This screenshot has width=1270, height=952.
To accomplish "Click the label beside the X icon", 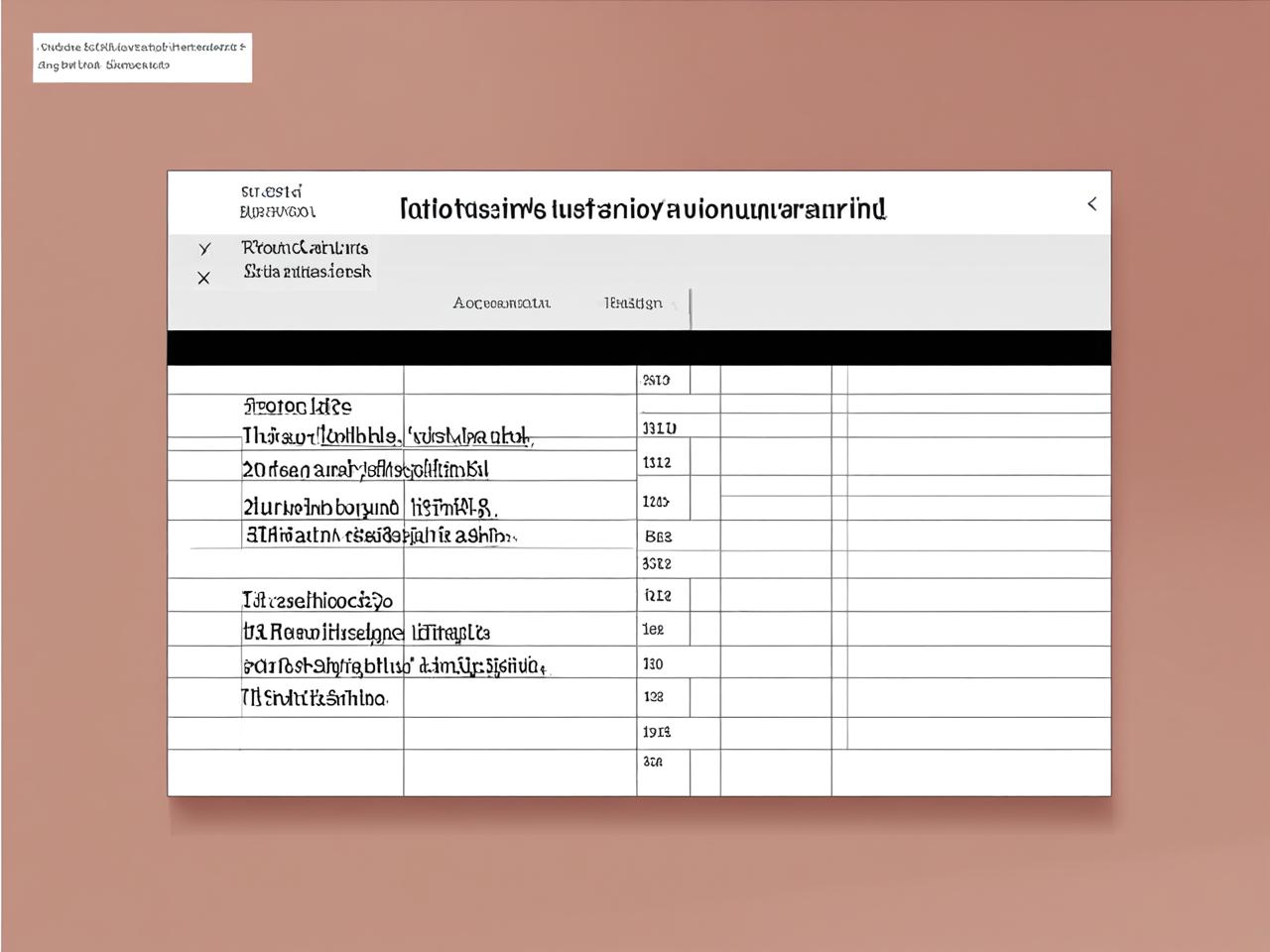I will (x=308, y=271).
